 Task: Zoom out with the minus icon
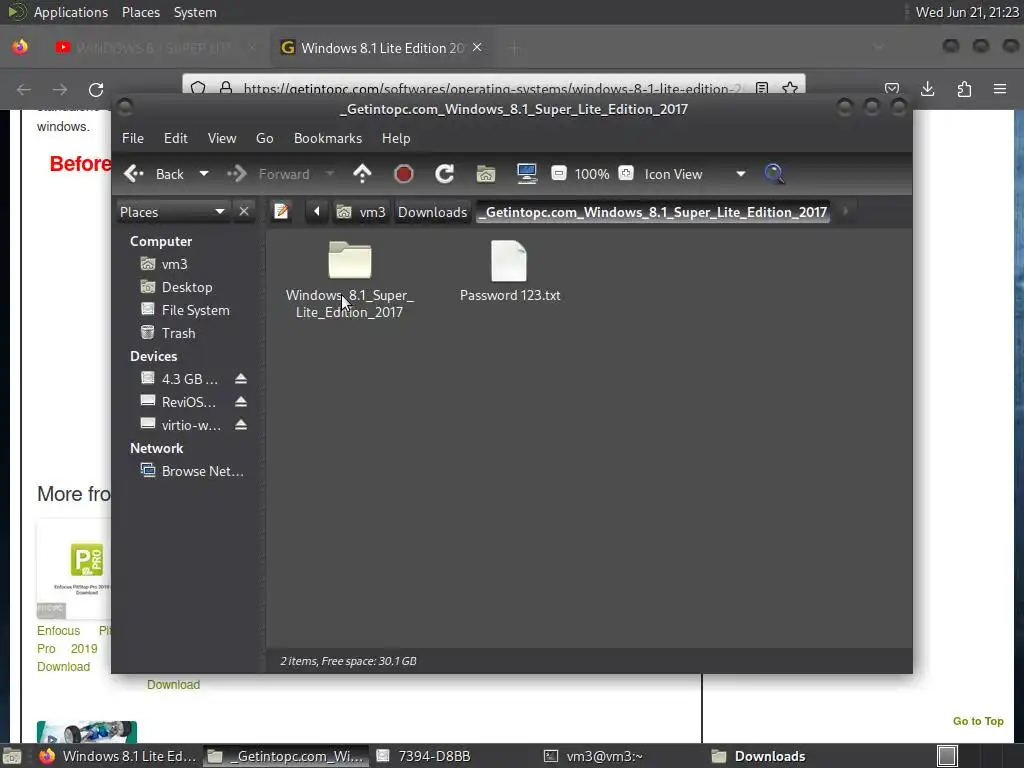[558, 174]
